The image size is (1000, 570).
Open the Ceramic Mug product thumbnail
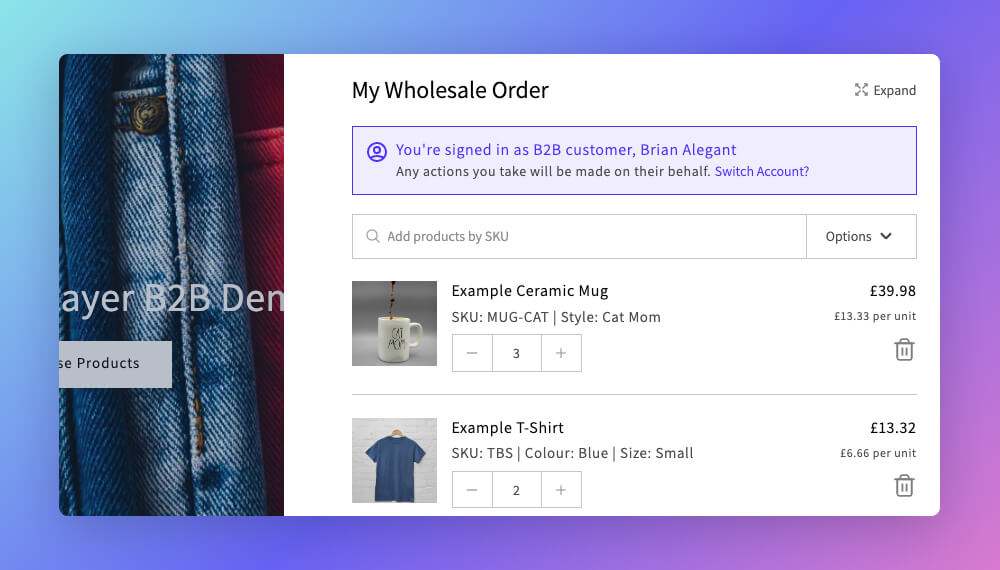[x=394, y=323]
